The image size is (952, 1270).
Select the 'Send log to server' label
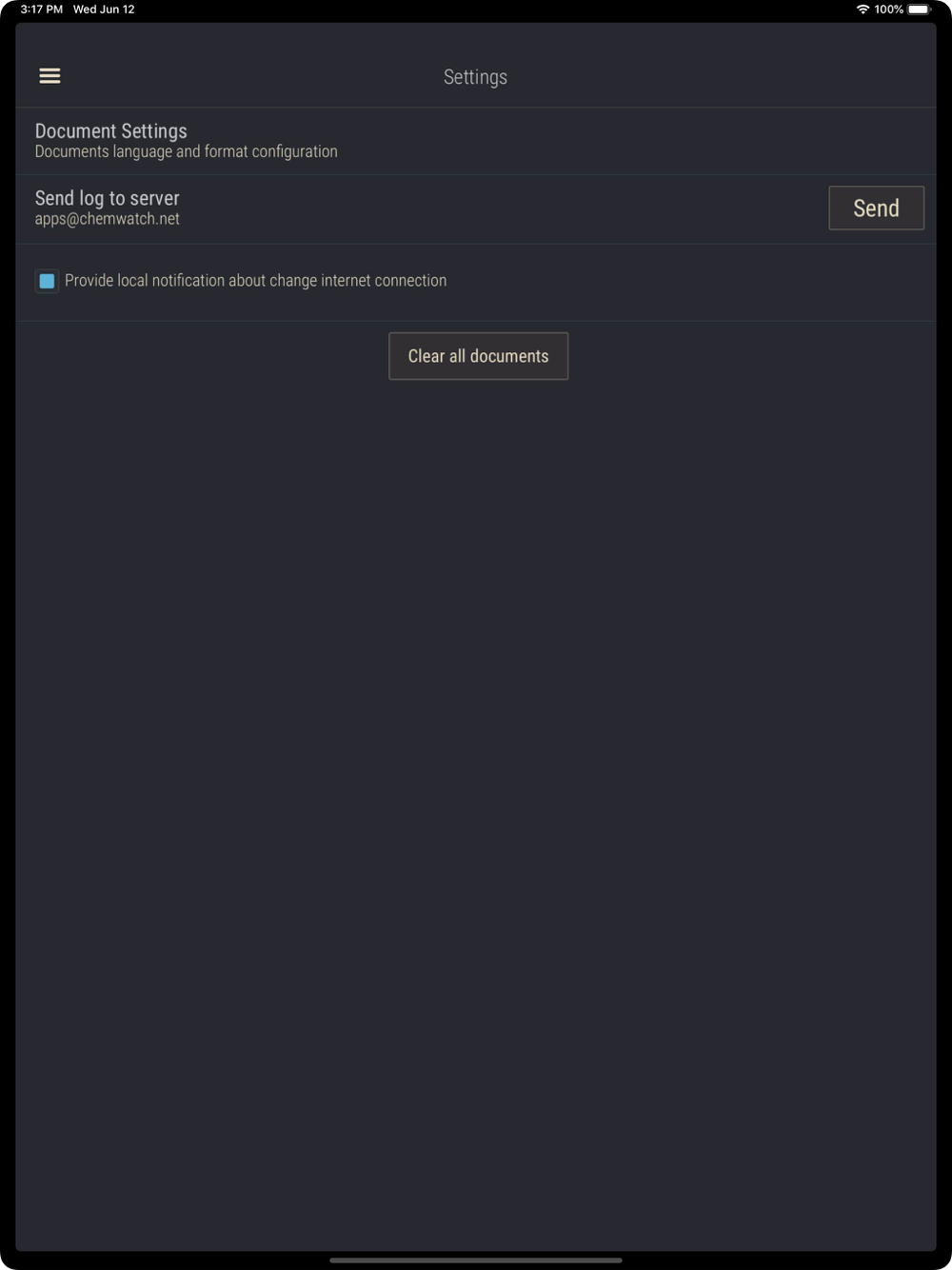[x=108, y=198]
